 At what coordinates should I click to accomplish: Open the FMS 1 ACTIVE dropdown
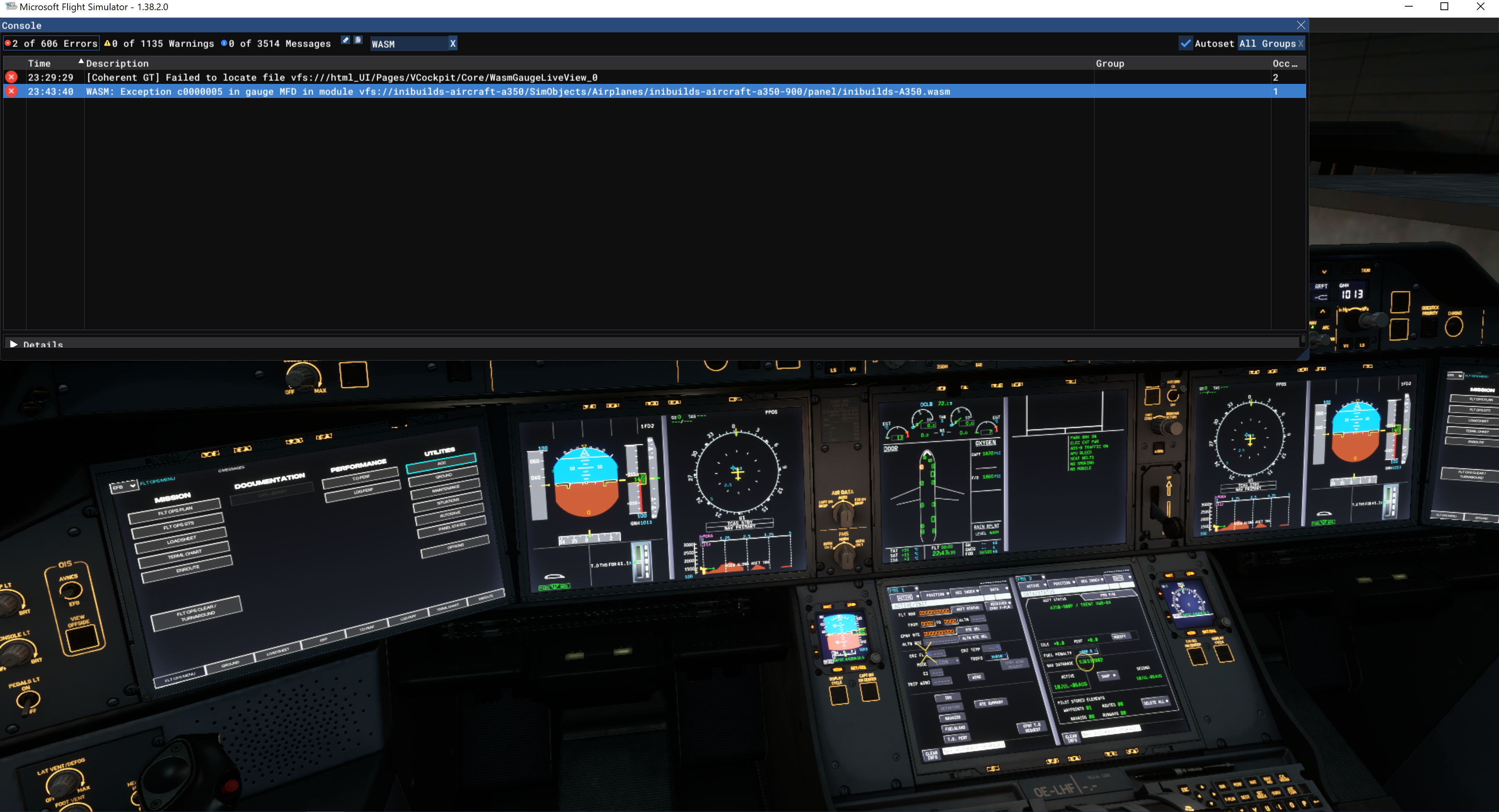(906, 597)
